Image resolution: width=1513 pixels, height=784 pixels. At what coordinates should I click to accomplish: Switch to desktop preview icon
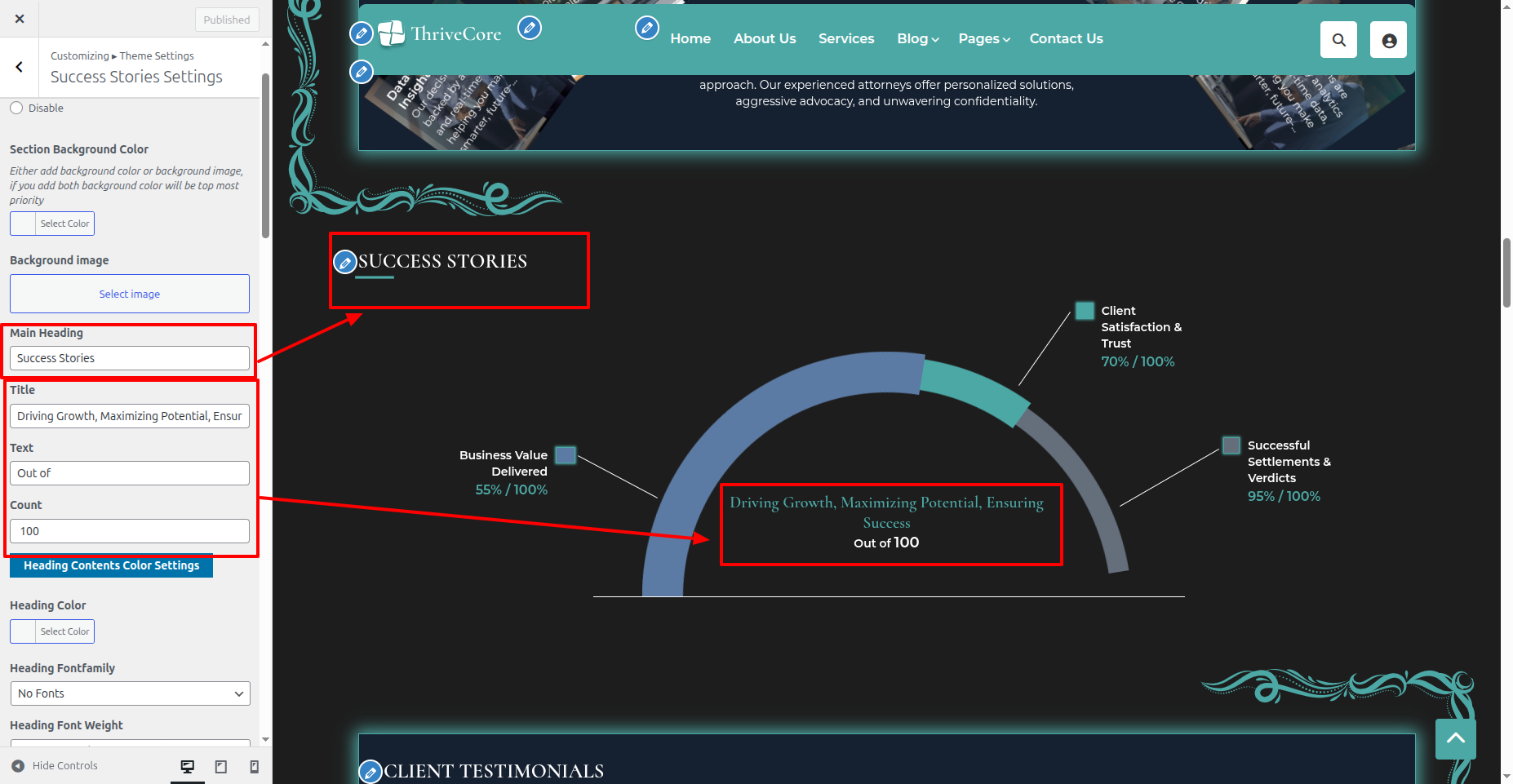click(188, 766)
